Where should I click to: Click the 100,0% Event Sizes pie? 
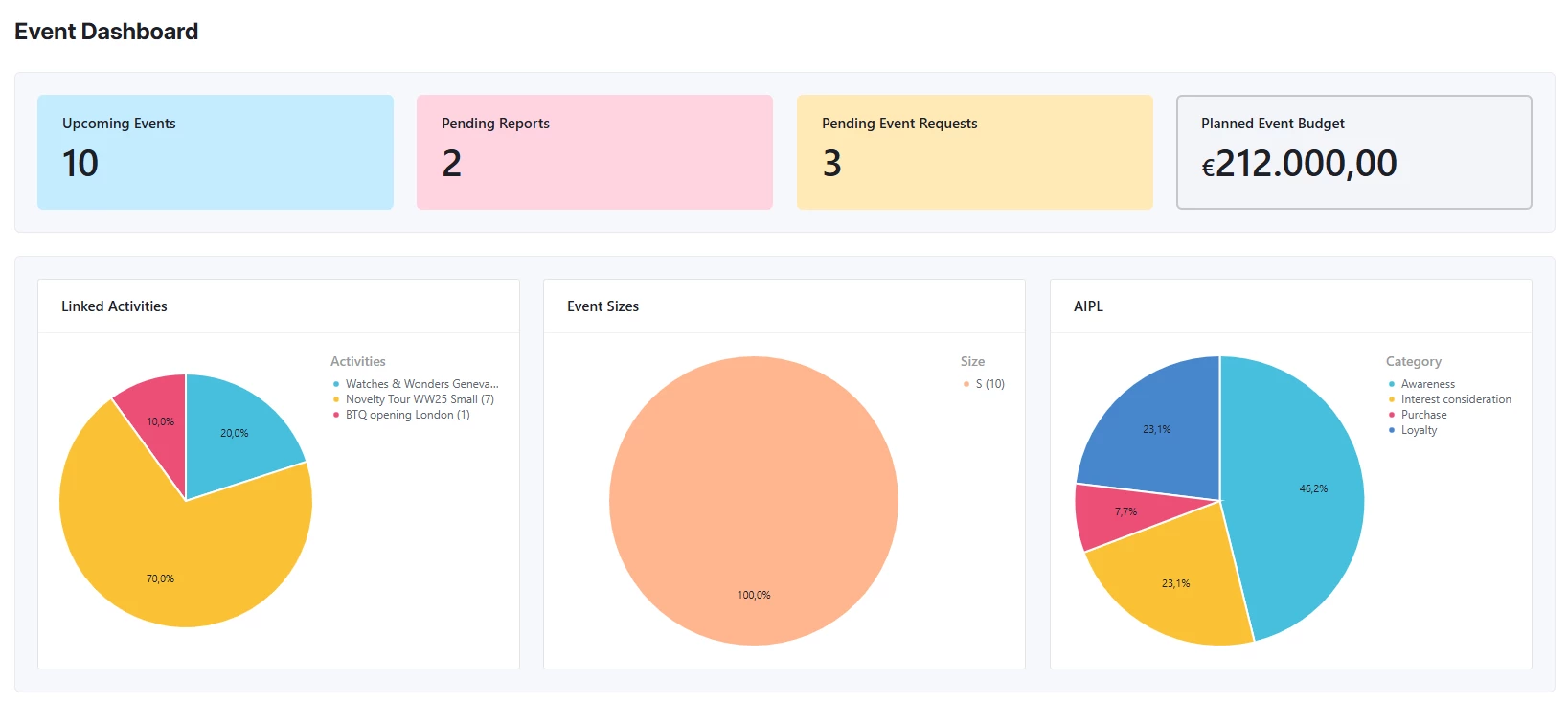tap(754, 501)
